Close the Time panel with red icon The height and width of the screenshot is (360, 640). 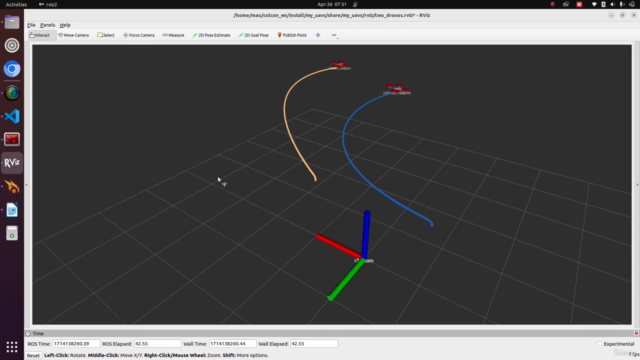tap(636, 333)
